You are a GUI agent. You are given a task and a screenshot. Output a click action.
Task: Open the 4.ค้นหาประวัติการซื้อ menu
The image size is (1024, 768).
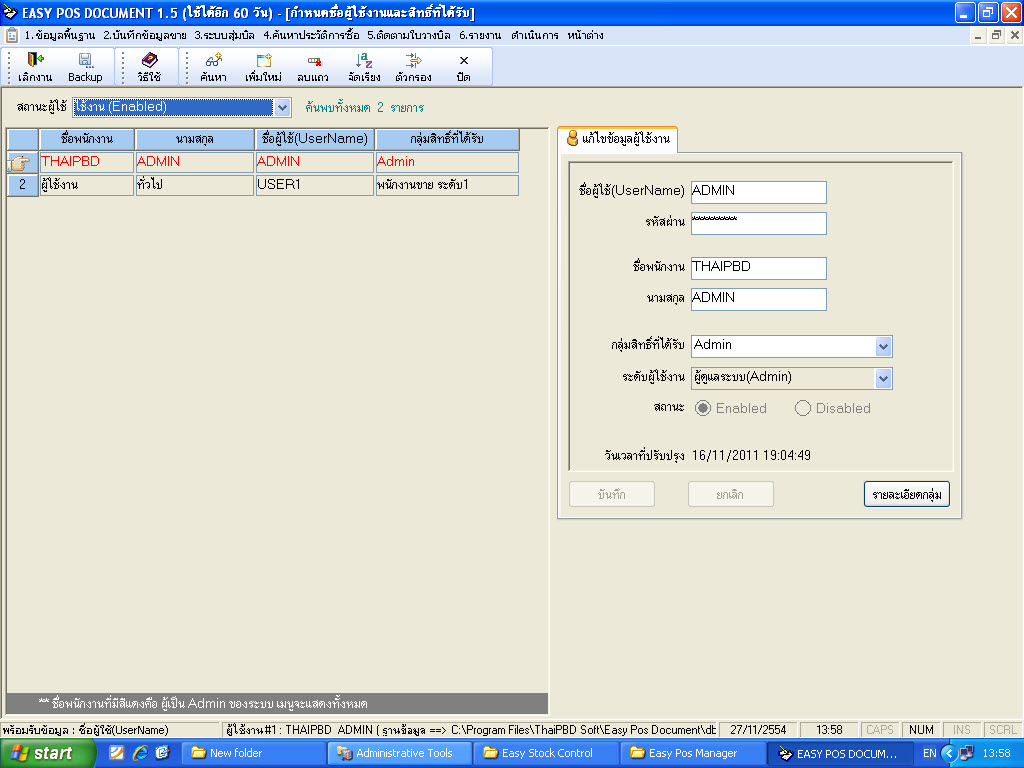tap(311, 35)
